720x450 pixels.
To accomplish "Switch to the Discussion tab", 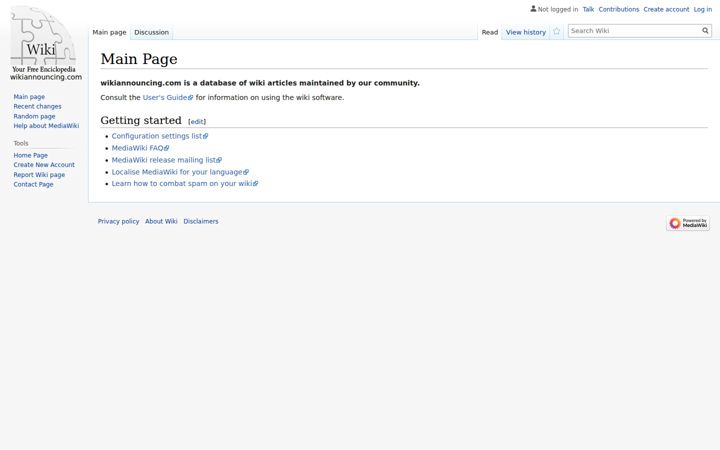I will coord(152,32).
